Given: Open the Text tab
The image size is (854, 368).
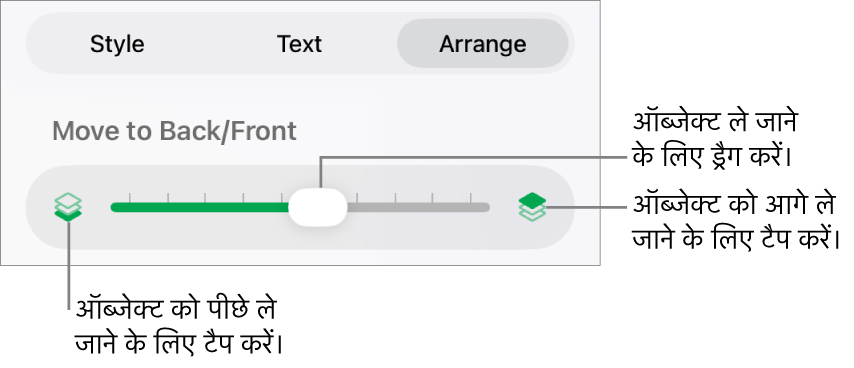Looking at the screenshot, I should 299,44.
